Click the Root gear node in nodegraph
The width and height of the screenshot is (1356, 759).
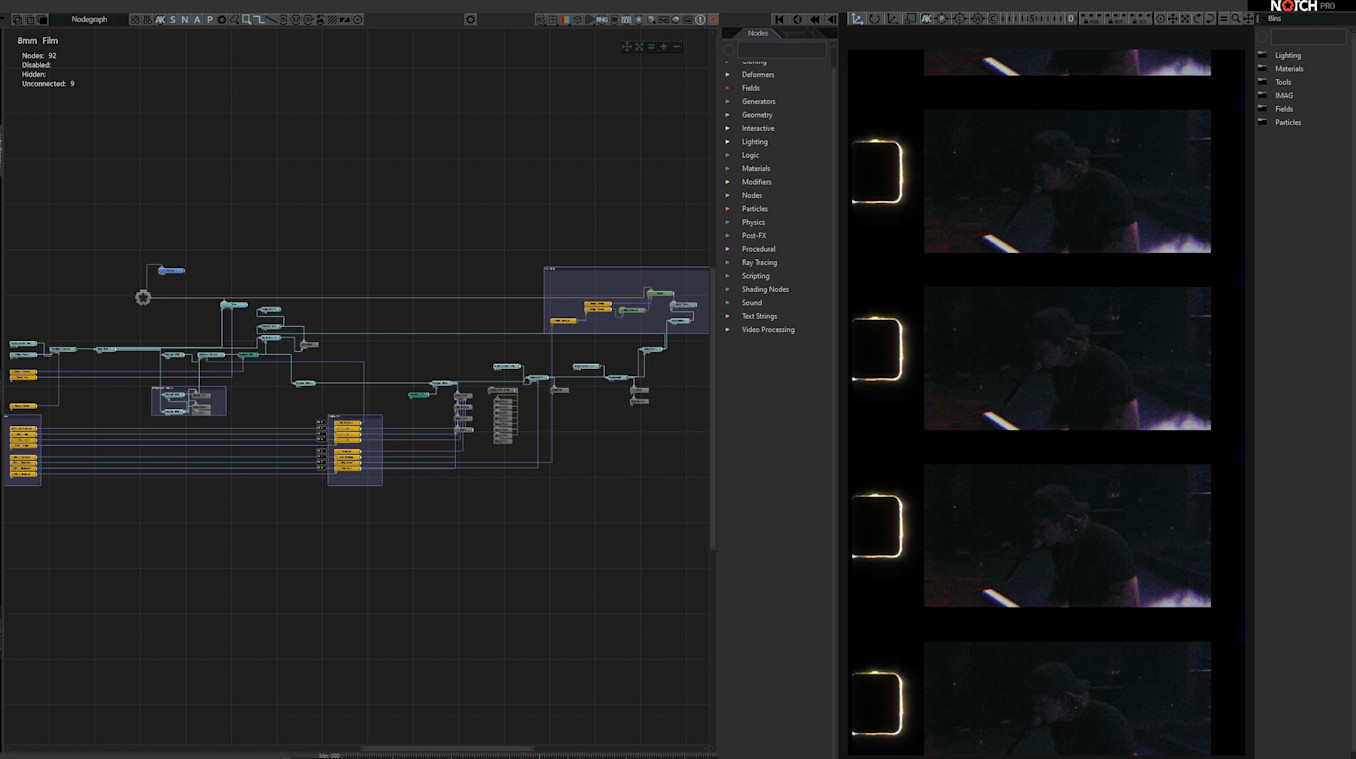pos(143,297)
